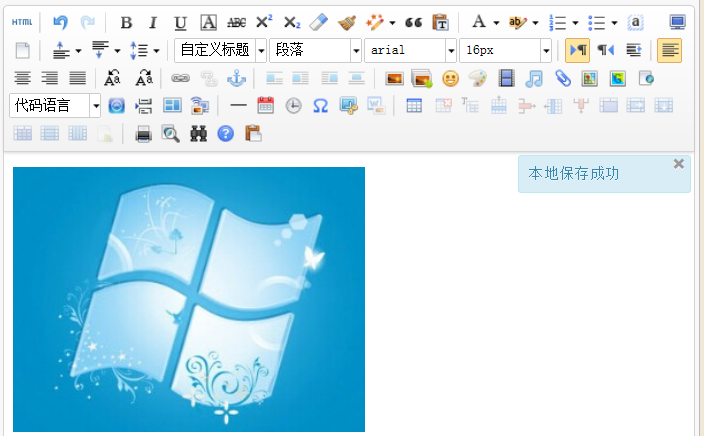This screenshot has width=704, height=436.
Task: Print the document
Action: (x=143, y=134)
